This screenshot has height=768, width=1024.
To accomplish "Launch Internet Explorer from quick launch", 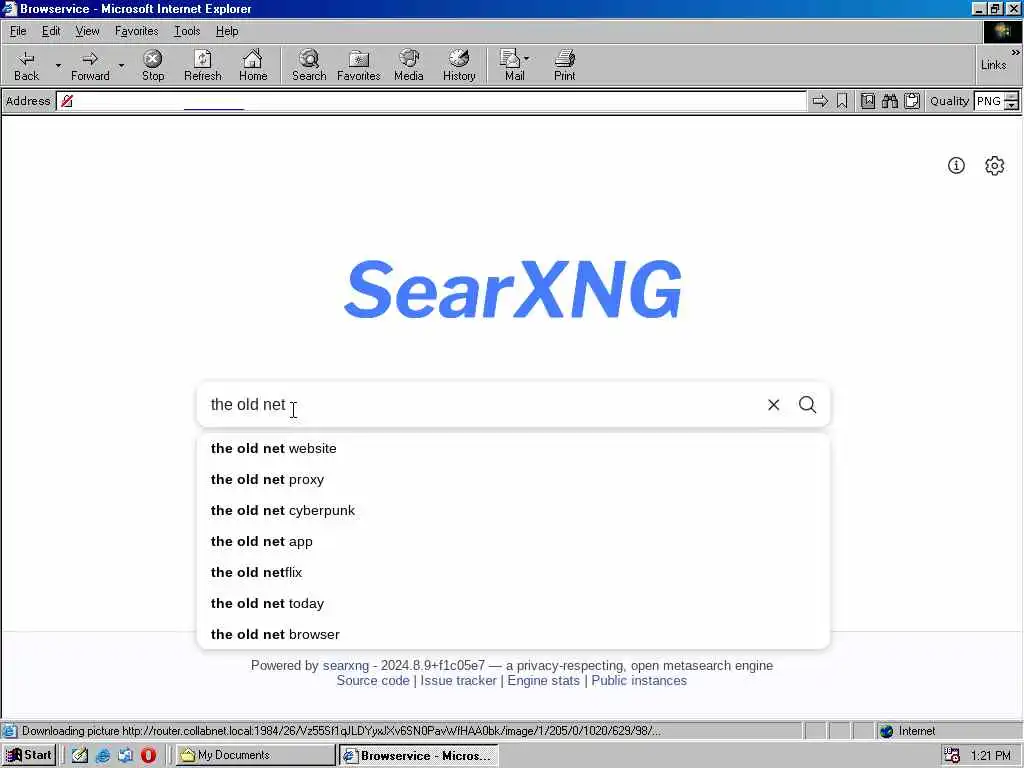I will [x=103, y=755].
